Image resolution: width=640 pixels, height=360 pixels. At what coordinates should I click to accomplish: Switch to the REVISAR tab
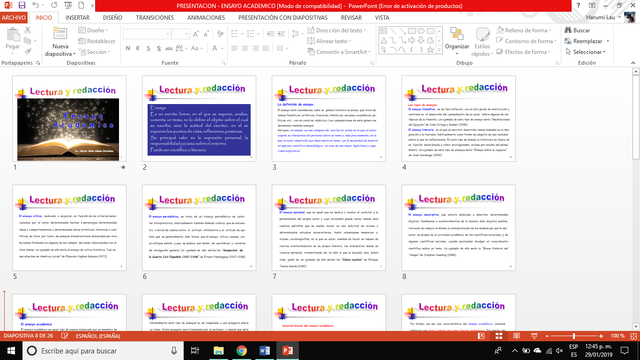351,18
